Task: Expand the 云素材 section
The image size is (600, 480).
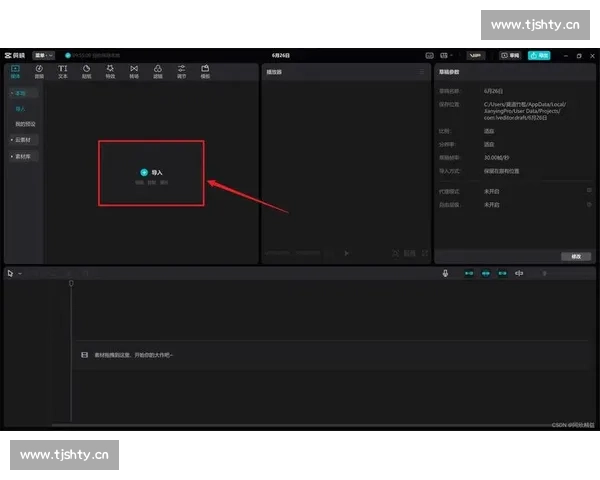Action: 23,140
